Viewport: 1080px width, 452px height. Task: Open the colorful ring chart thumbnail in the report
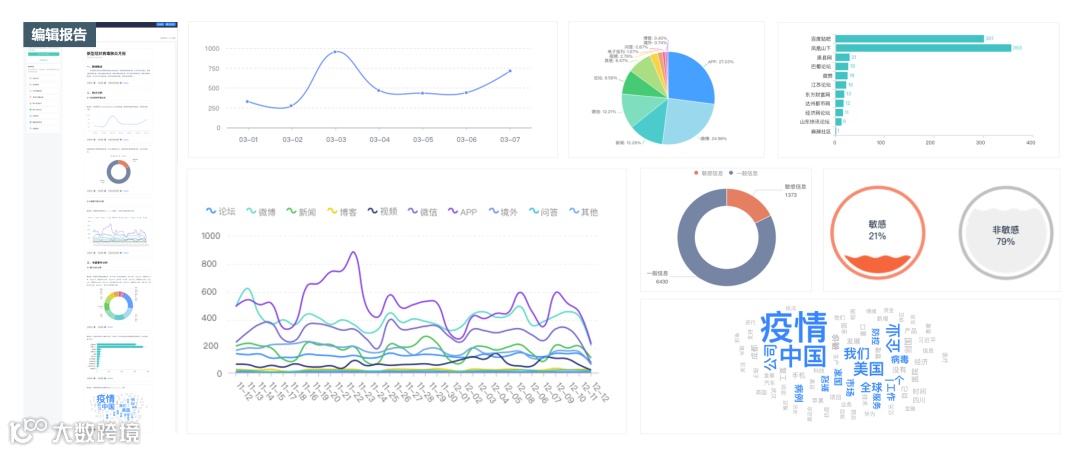118,305
